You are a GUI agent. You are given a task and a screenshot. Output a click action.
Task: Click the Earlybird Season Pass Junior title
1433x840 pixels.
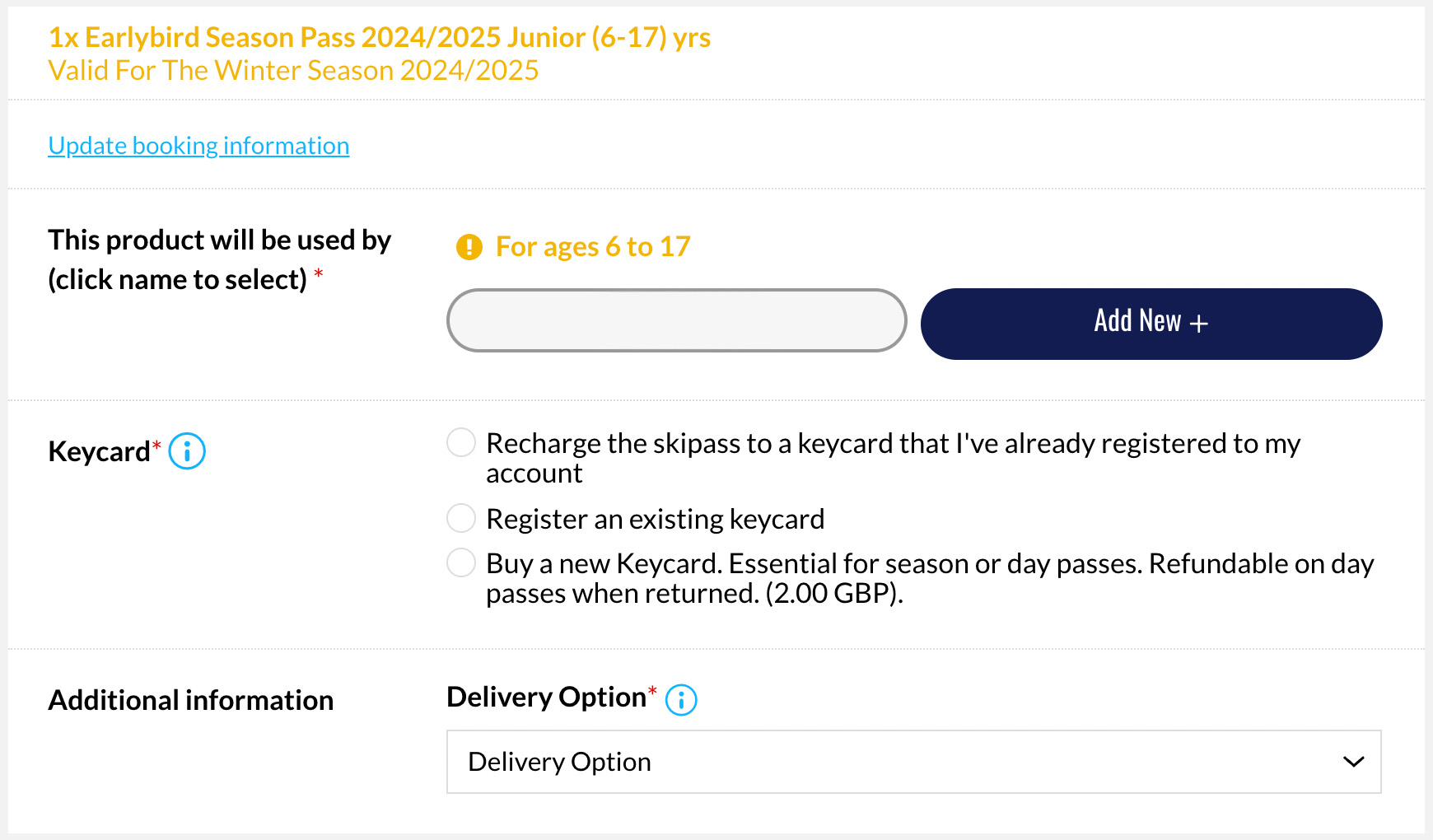click(380, 38)
